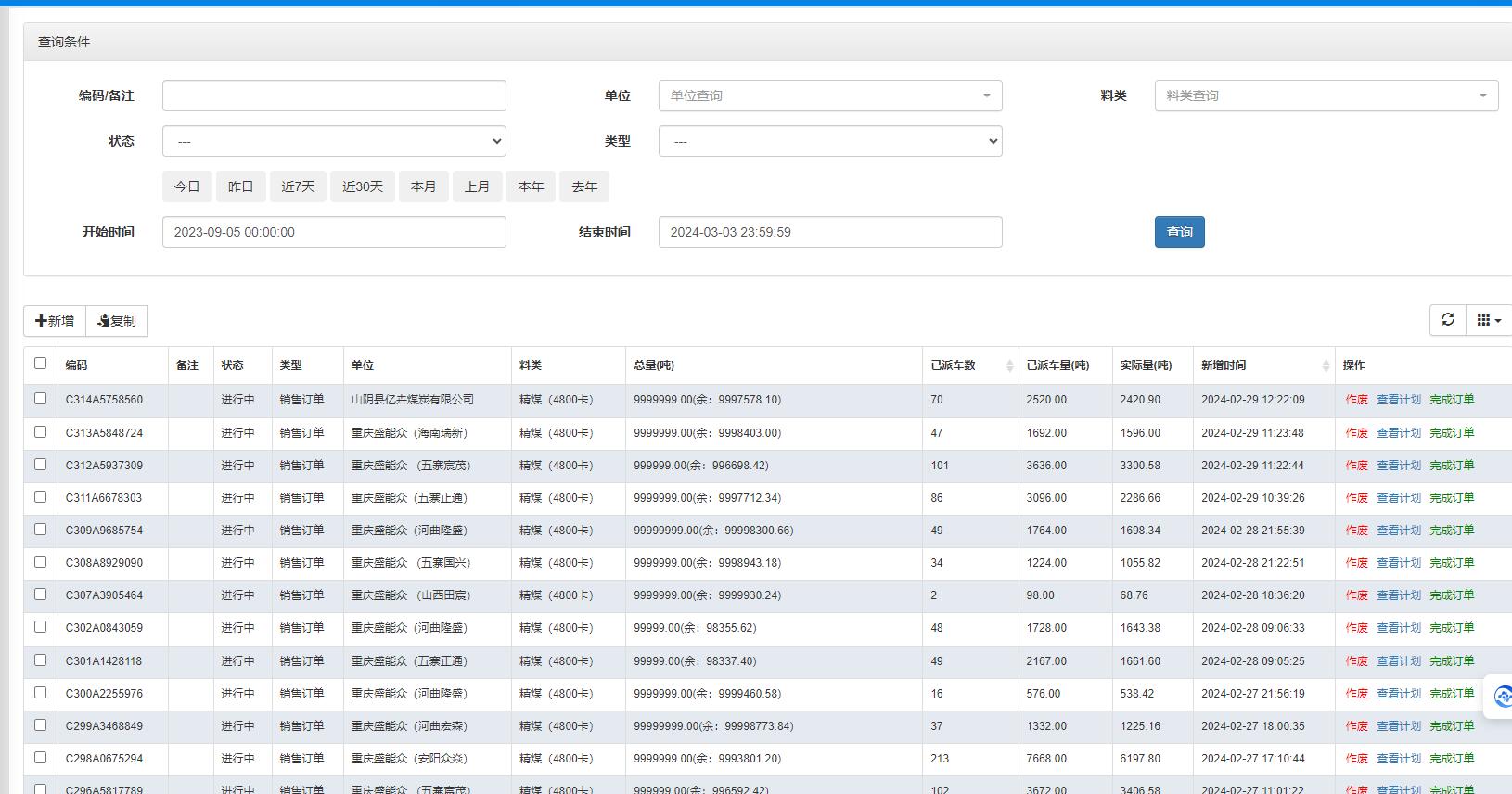
Task: Click cell 山阴县亿卉煤炭有限公司
Action: (412, 400)
